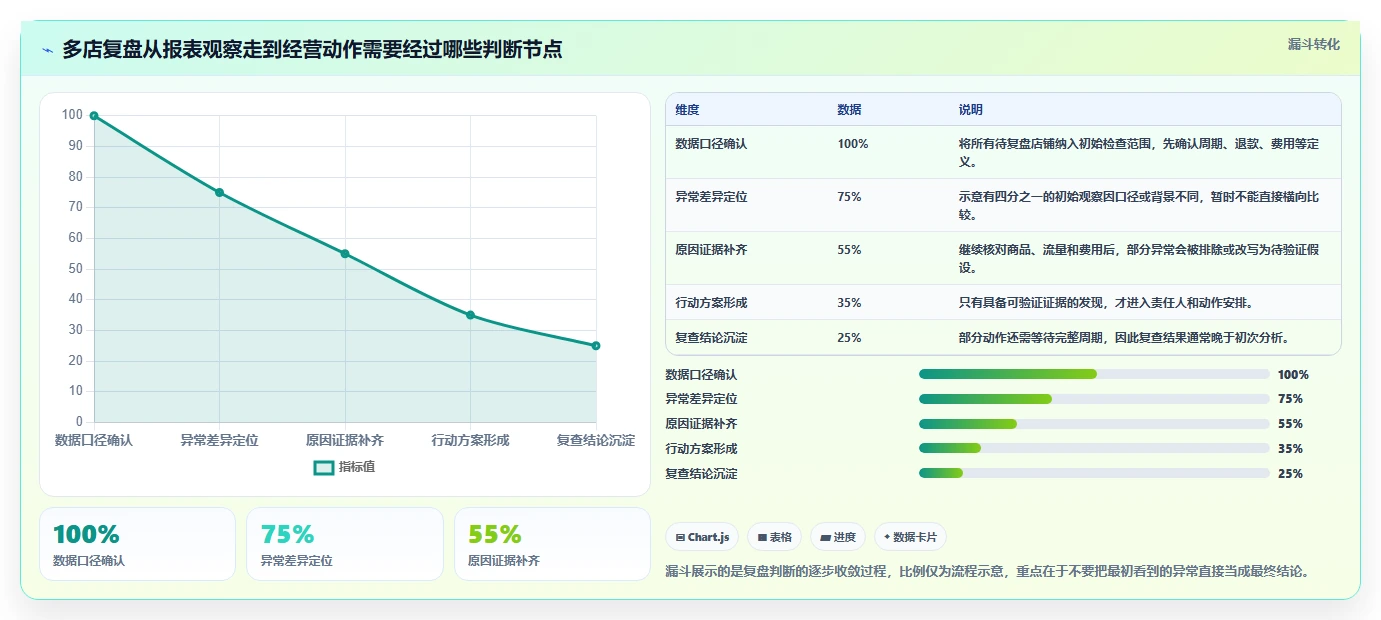The image size is (1381, 620).
Task: Click the 75% progress bar for 异常差异定位
Action: tap(1094, 399)
